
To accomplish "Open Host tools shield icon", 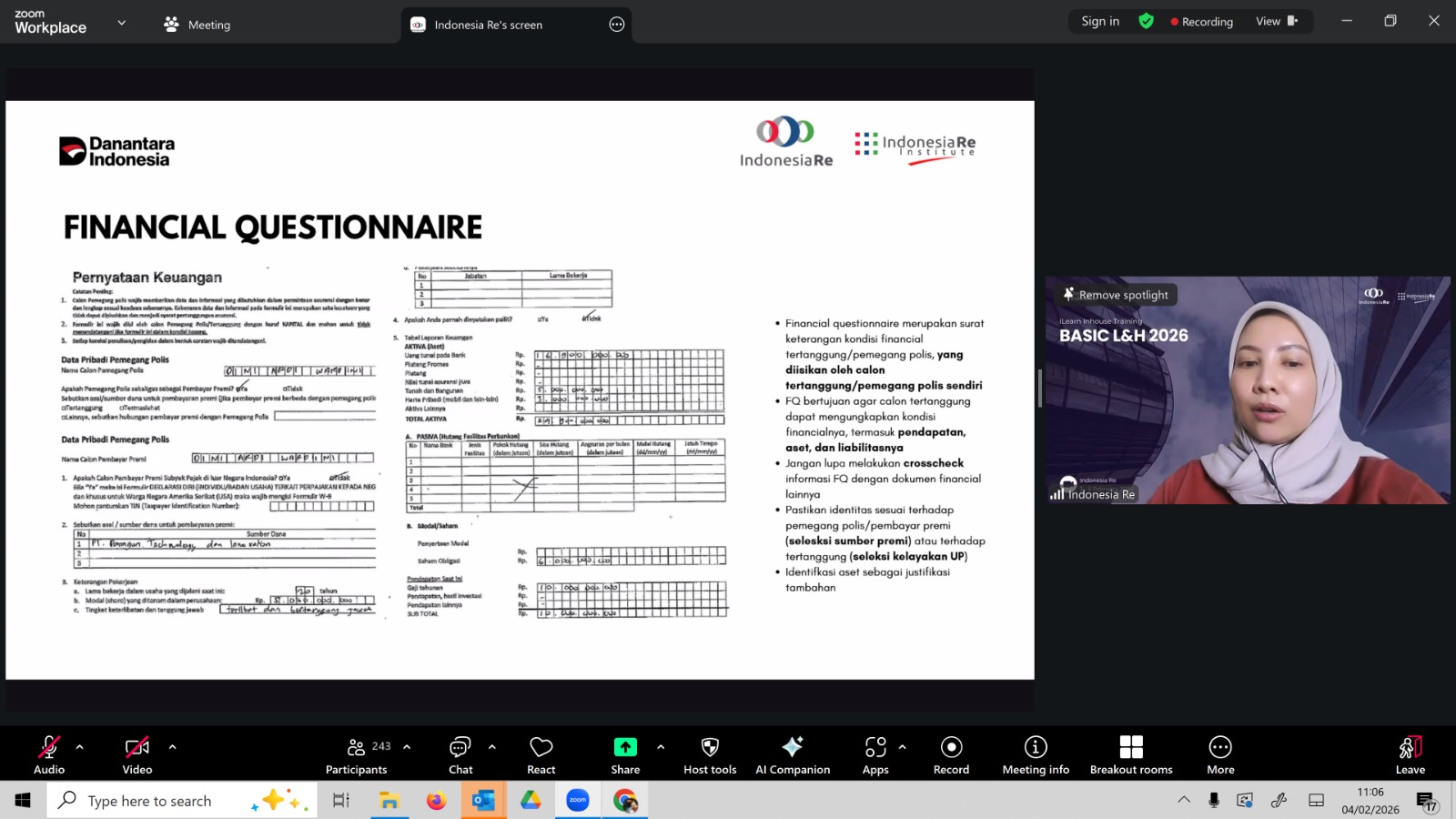I will point(710,755).
